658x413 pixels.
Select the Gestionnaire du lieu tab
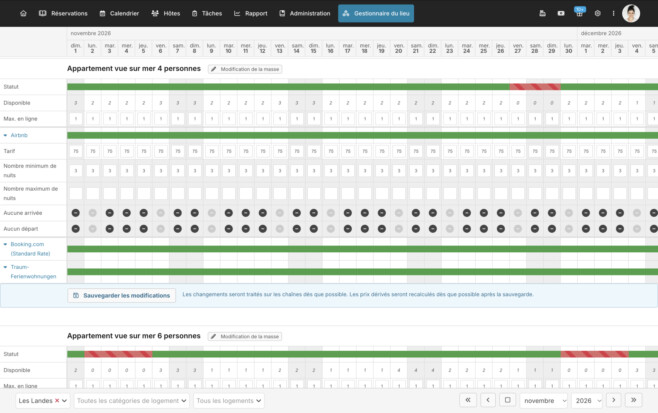[x=376, y=13]
